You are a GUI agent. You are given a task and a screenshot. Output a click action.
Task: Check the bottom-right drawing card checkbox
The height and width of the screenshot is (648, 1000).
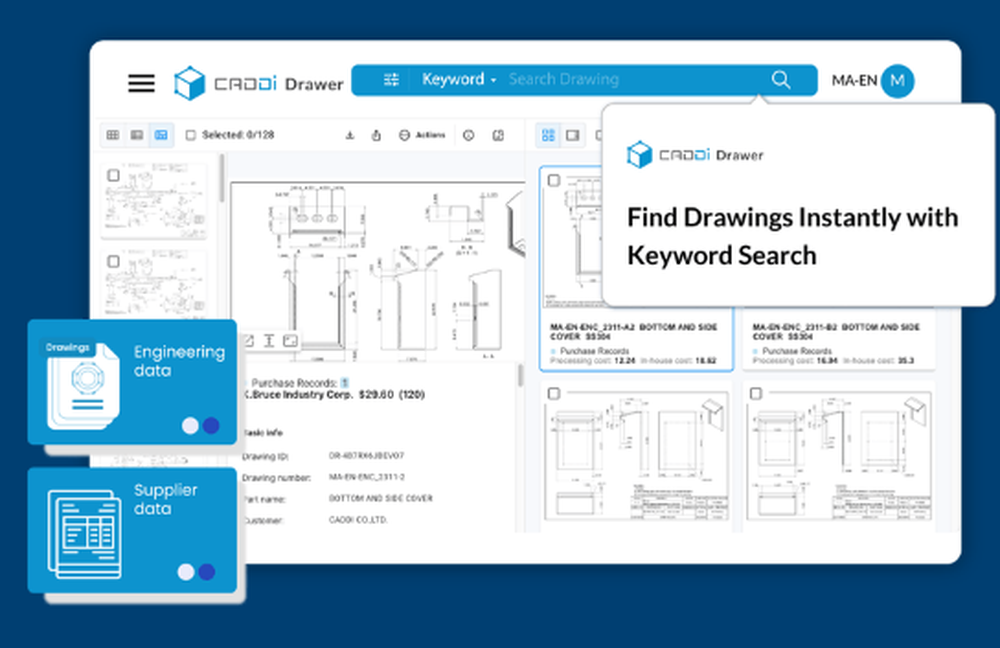tap(756, 394)
